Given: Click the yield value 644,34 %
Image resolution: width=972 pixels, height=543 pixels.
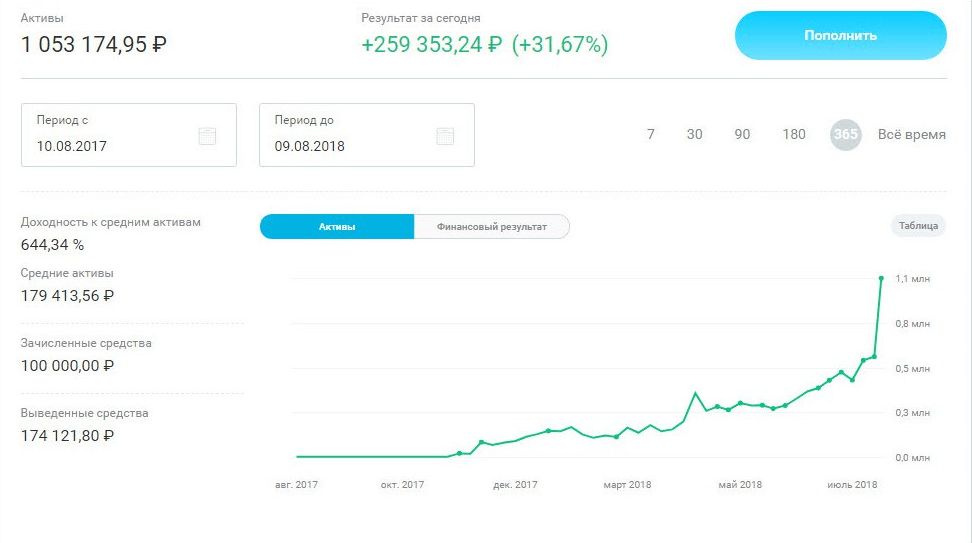Looking at the screenshot, I should tap(52, 245).
